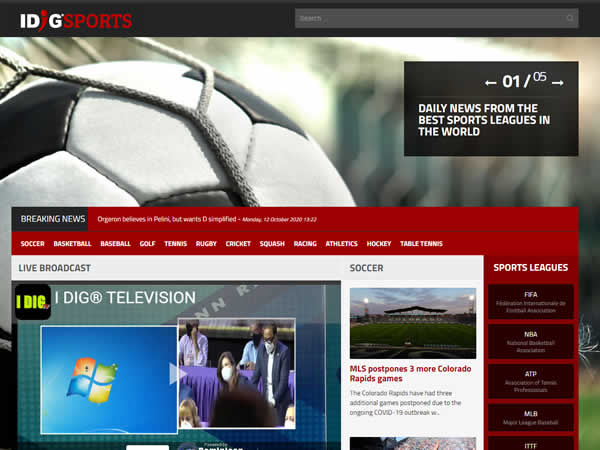Open the FIFA league link
600x450 pixels.
pos(531,302)
